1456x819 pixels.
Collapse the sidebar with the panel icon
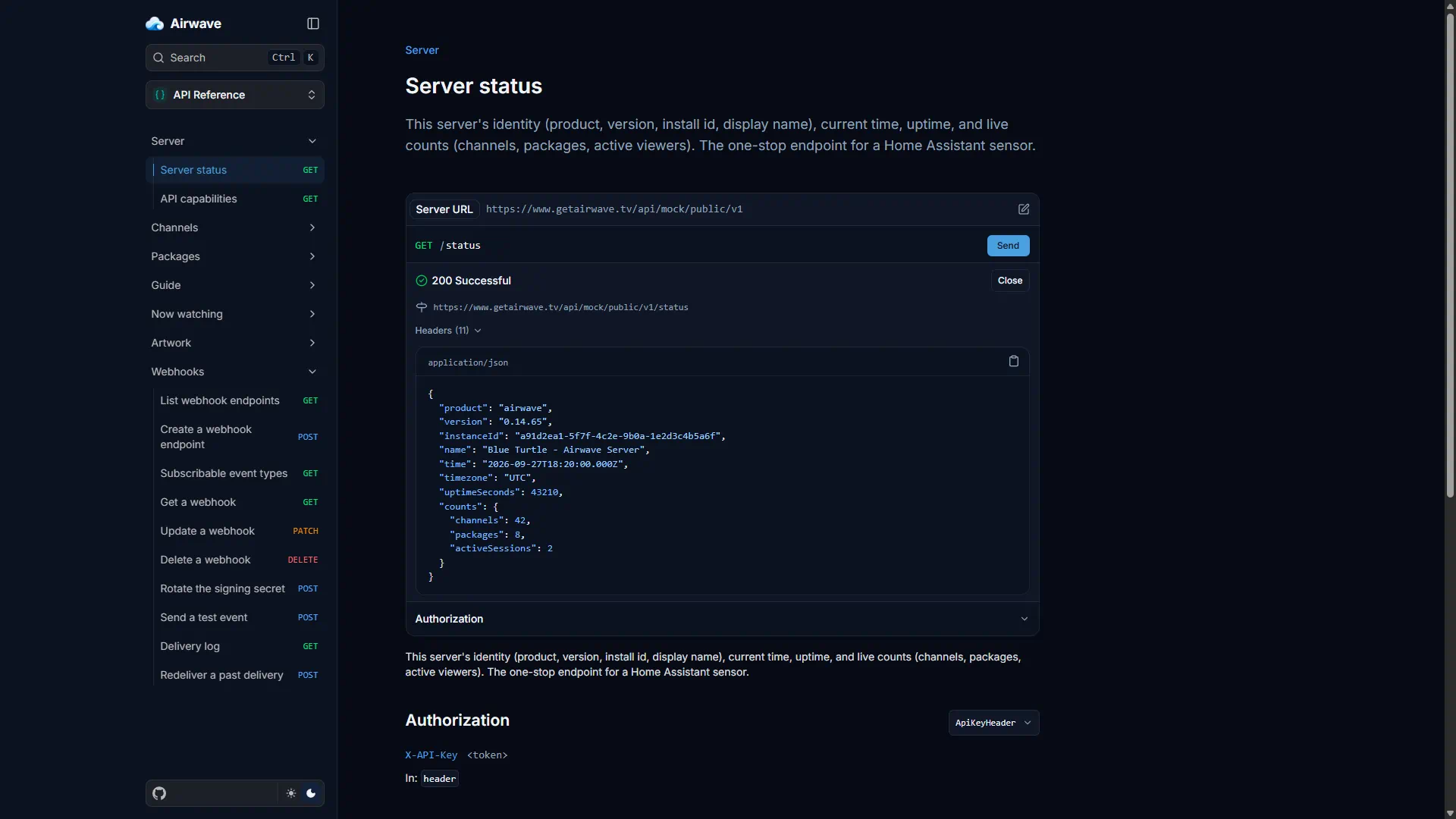pyautogui.click(x=313, y=24)
